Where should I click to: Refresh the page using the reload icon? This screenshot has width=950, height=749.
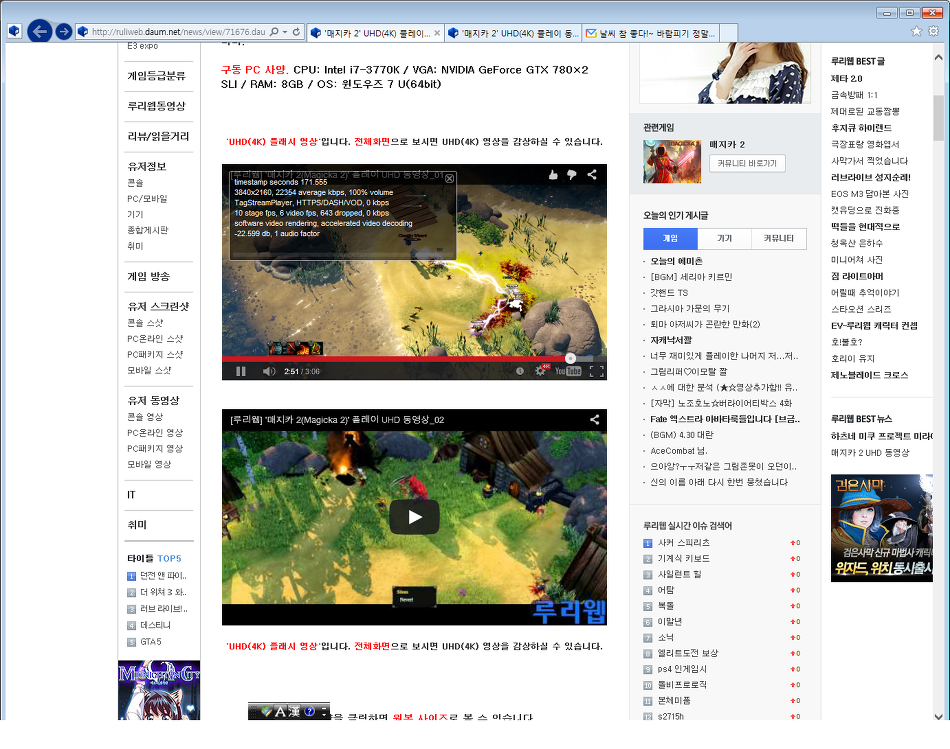(296, 32)
